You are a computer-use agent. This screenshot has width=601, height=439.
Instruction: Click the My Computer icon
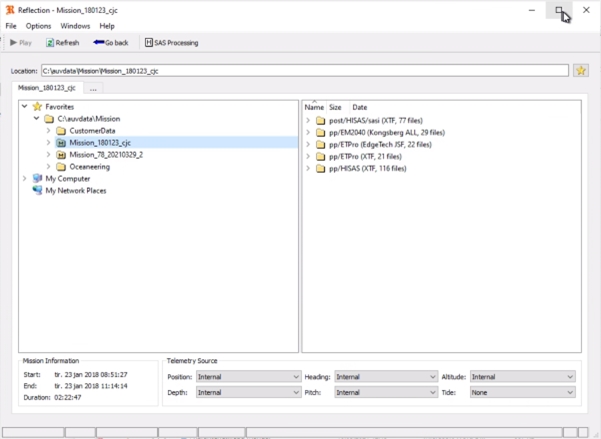pyautogui.click(x=37, y=179)
